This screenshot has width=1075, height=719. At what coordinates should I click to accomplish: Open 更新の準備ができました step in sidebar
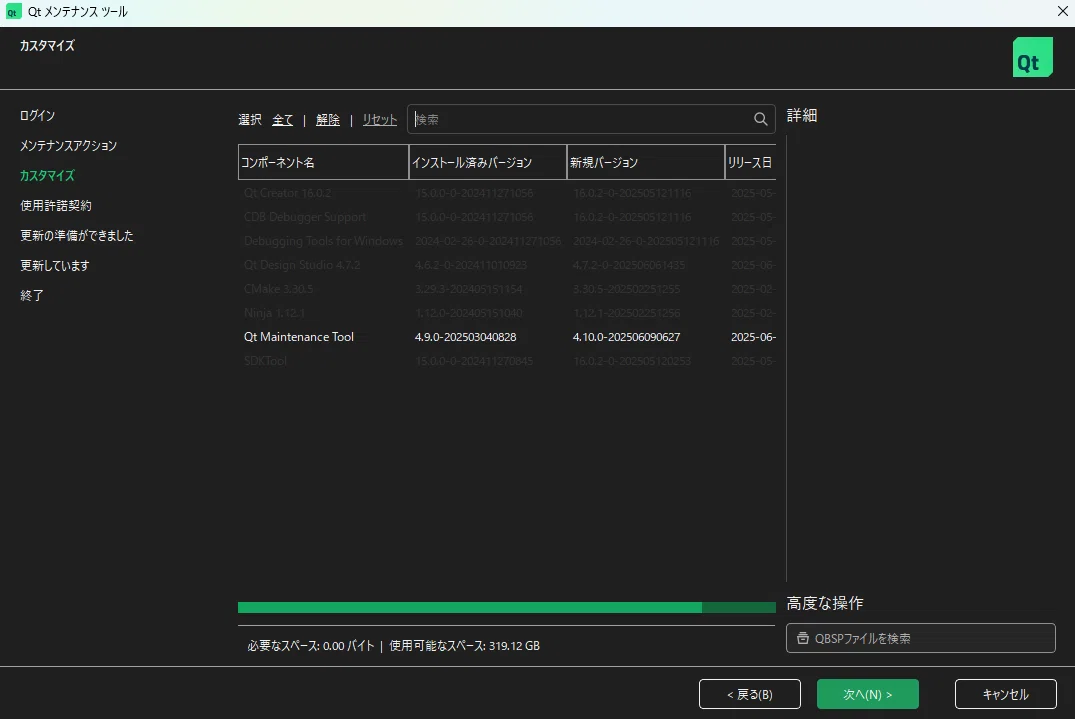pos(77,236)
